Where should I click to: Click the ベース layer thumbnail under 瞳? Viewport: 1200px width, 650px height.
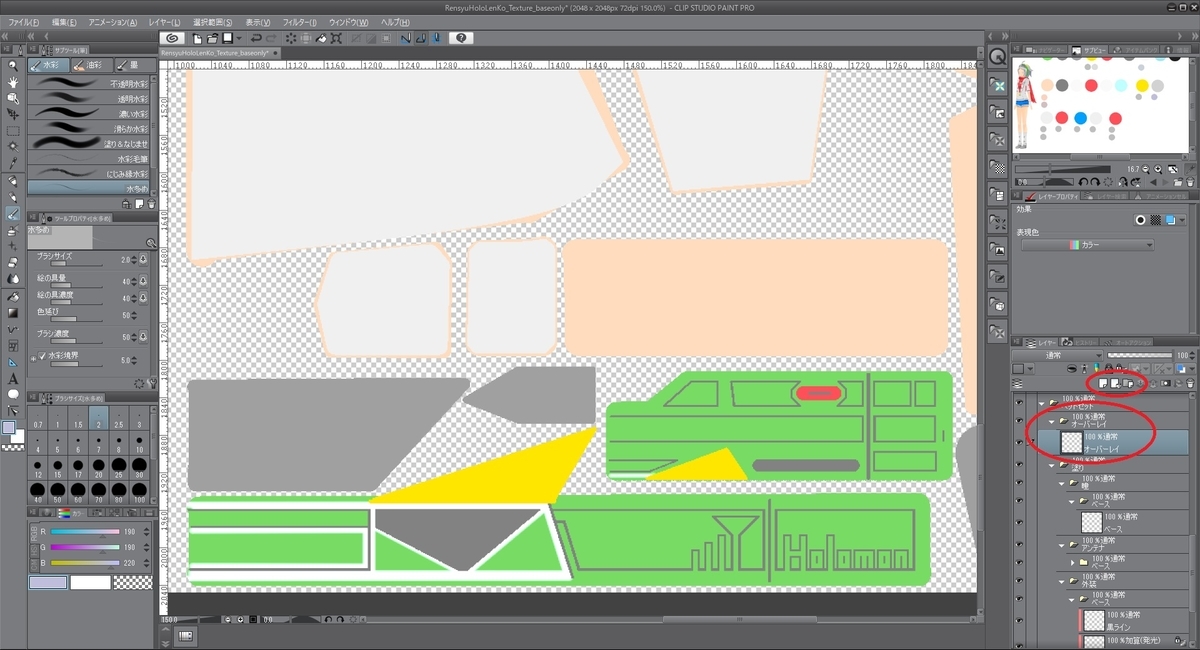[1092, 522]
